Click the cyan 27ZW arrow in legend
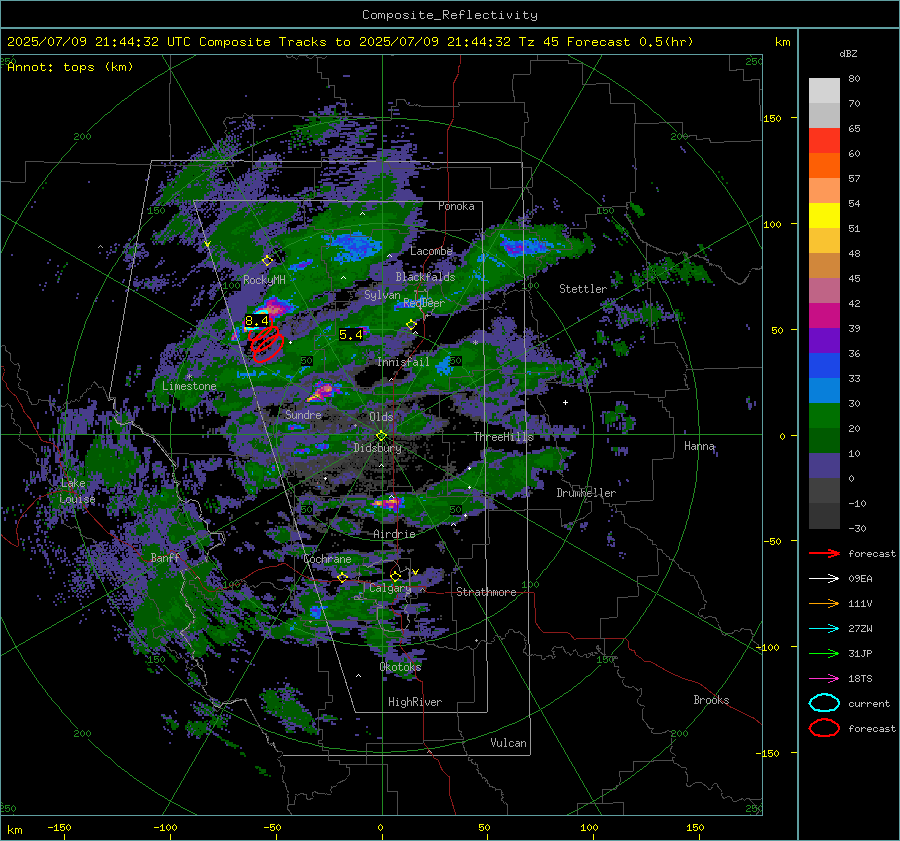This screenshot has height=841, width=900. [x=824, y=629]
